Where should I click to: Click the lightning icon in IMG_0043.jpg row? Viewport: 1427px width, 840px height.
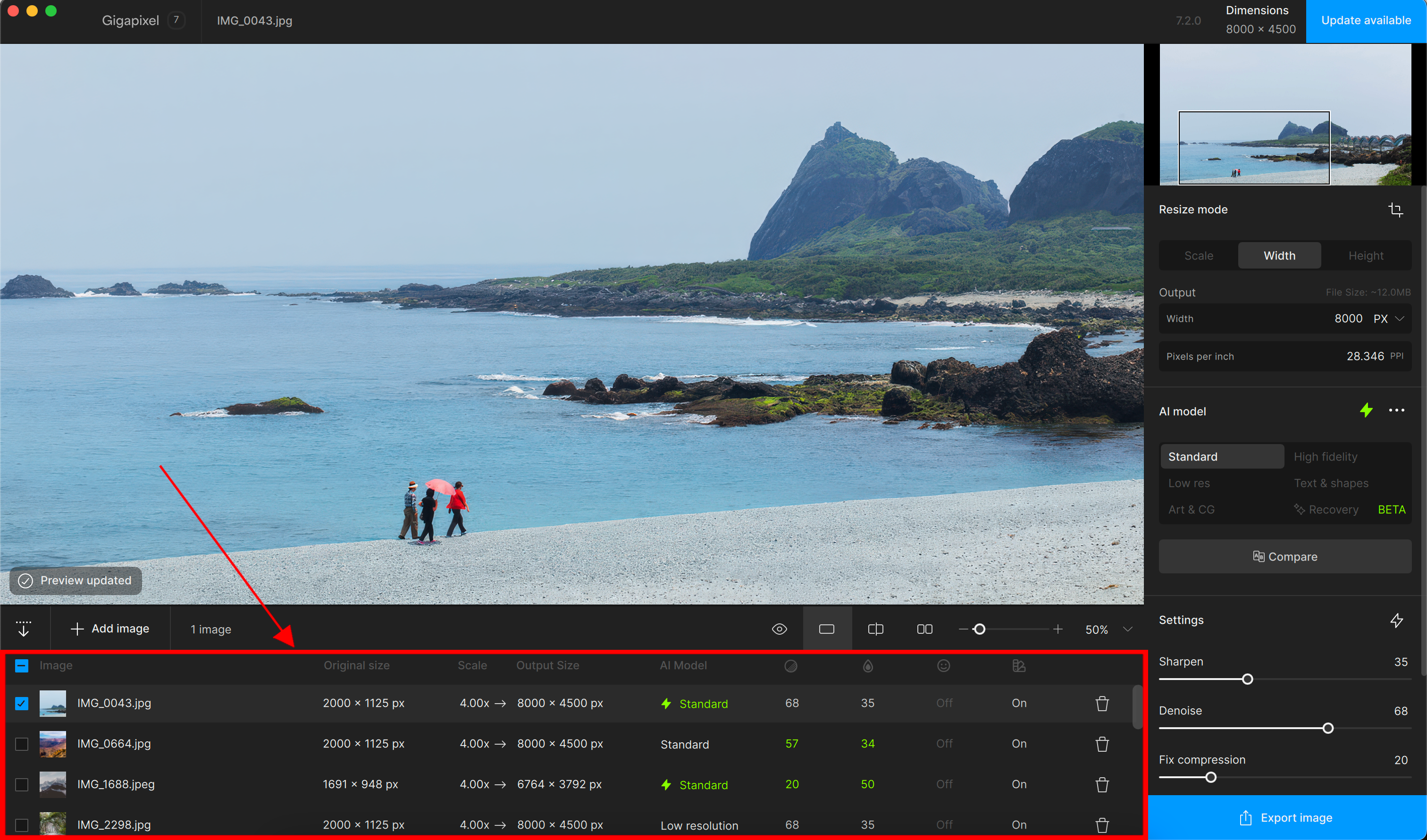coord(666,704)
